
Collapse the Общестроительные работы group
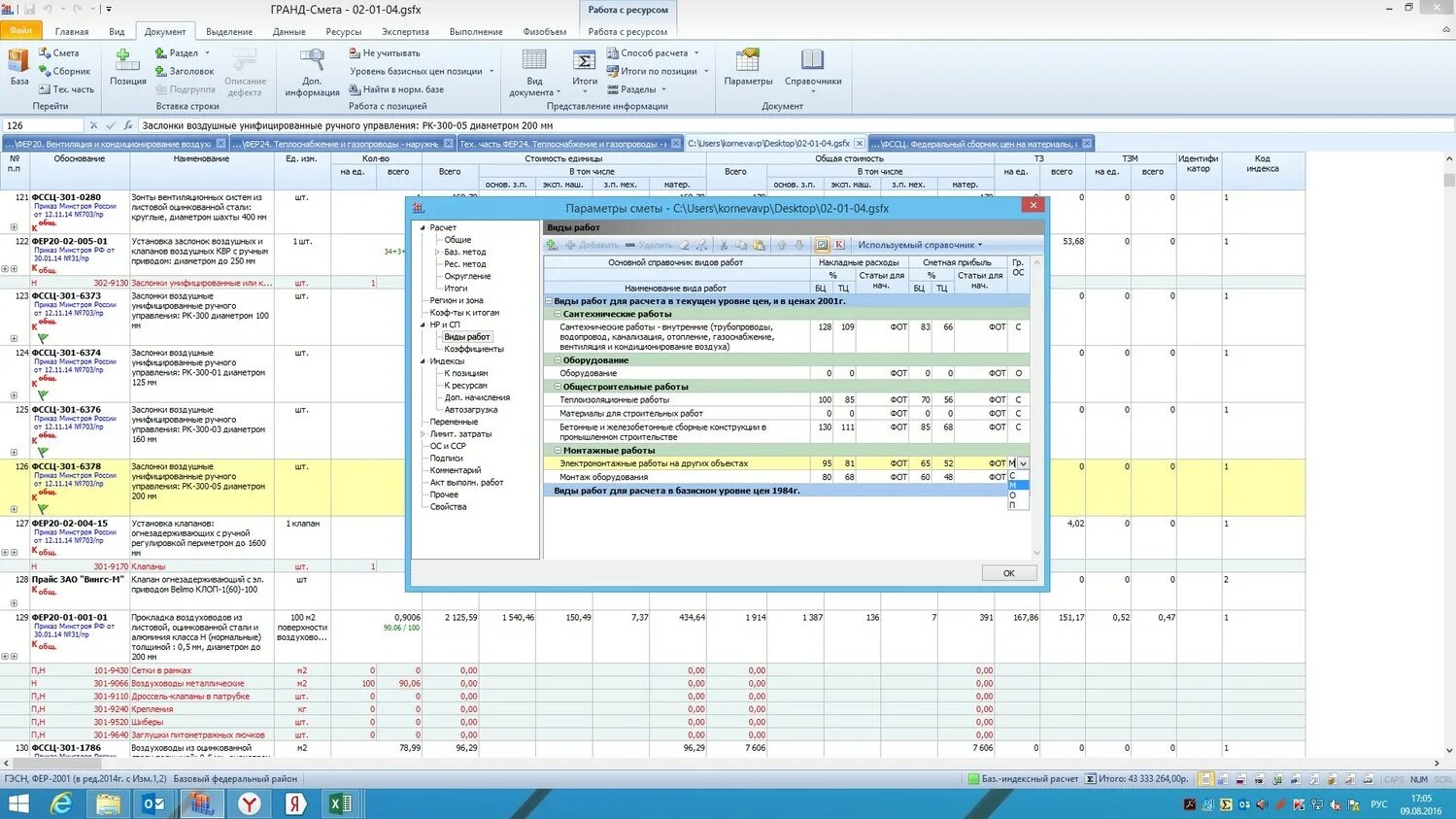(x=558, y=387)
